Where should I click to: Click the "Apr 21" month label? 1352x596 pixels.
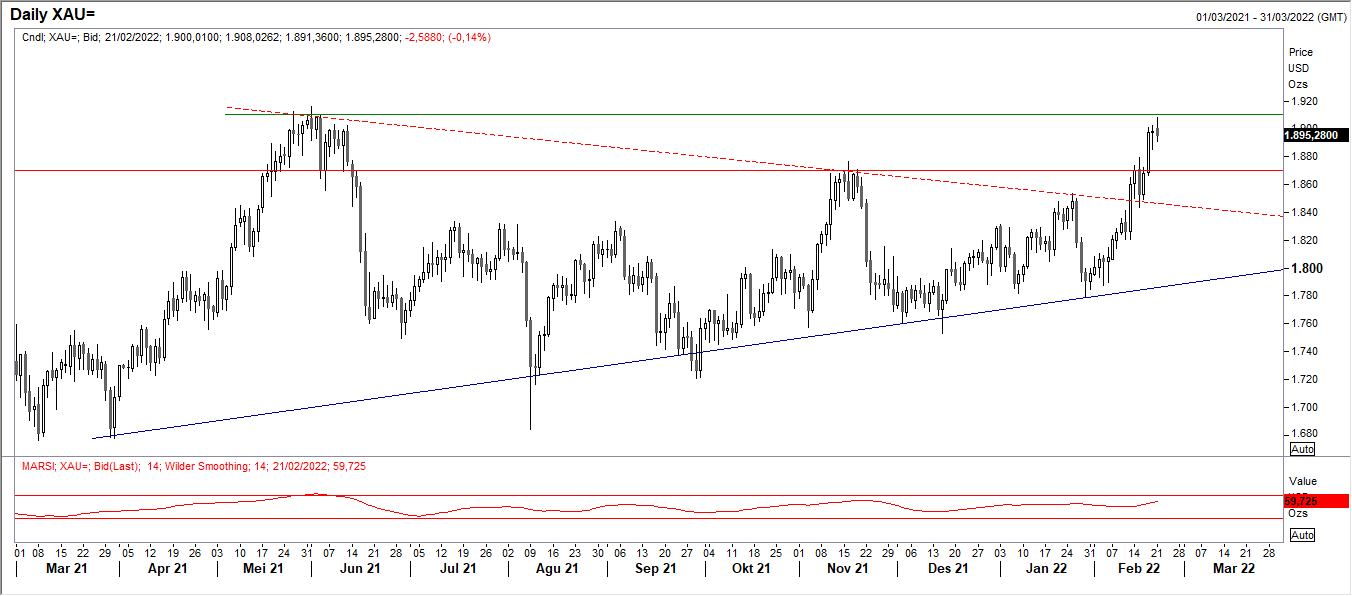pyautogui.click(x=167, y=569)
